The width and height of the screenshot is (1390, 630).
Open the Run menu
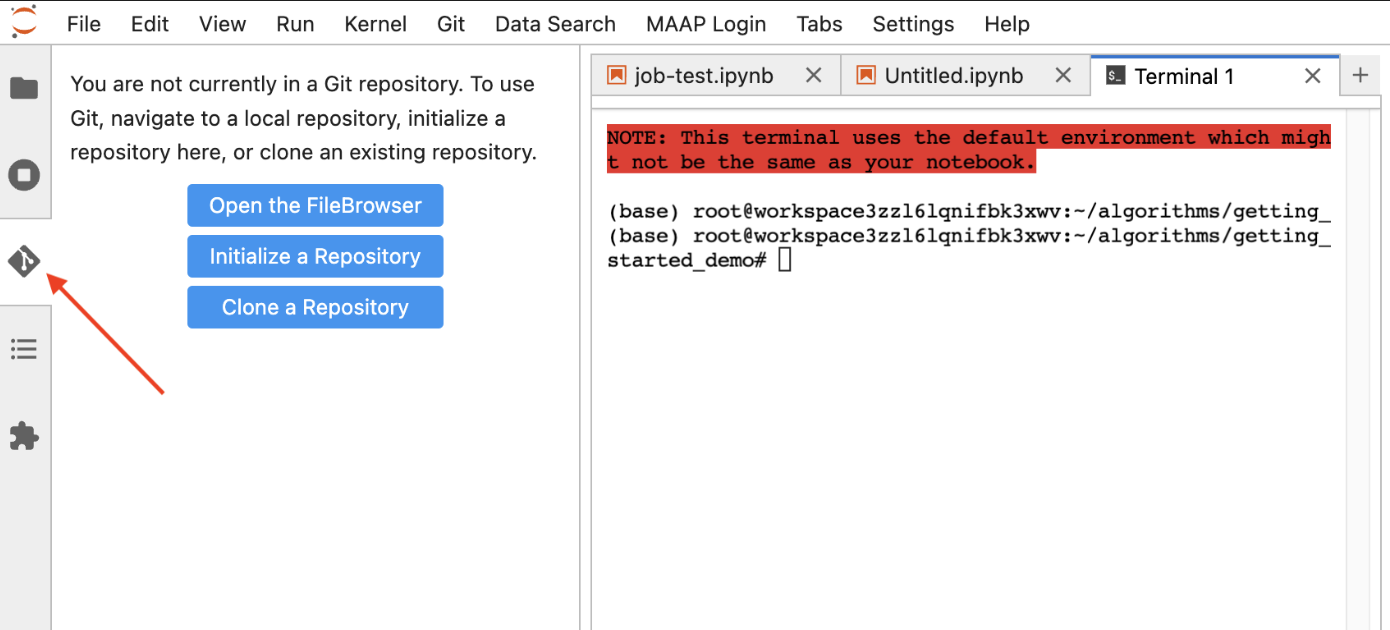tap(295, 24)
